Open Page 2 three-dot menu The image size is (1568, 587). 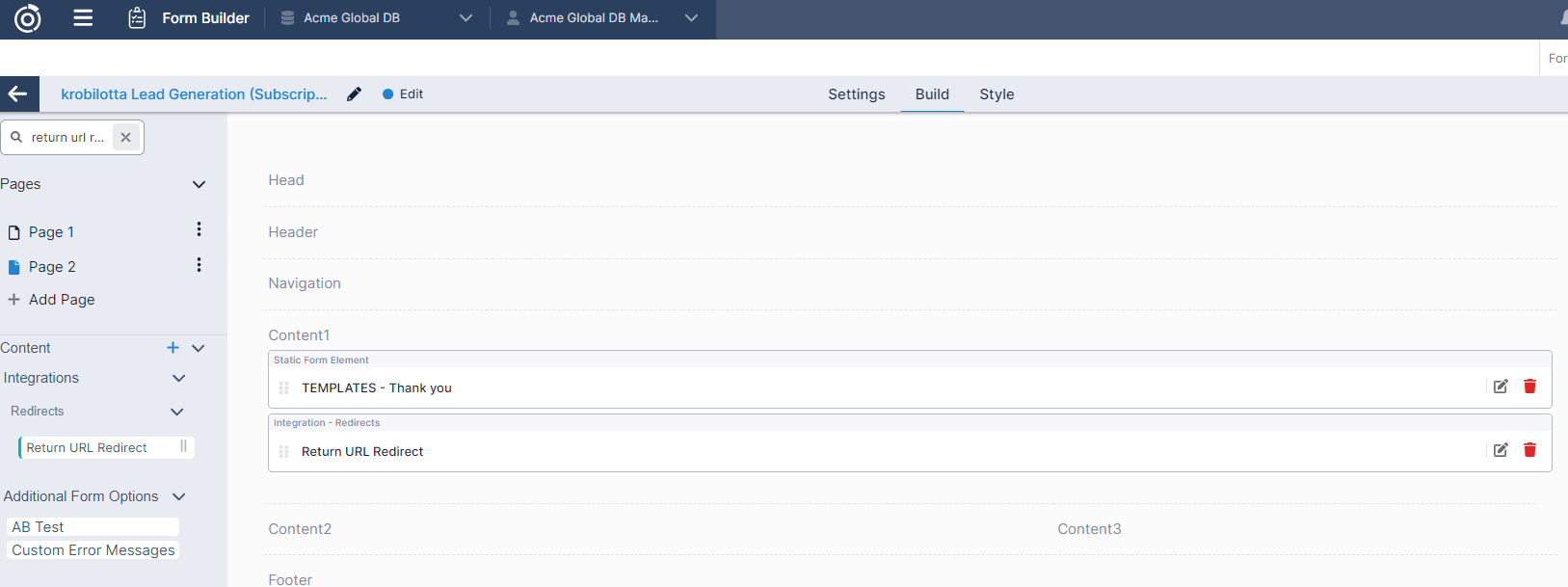[x=199, y=265]
